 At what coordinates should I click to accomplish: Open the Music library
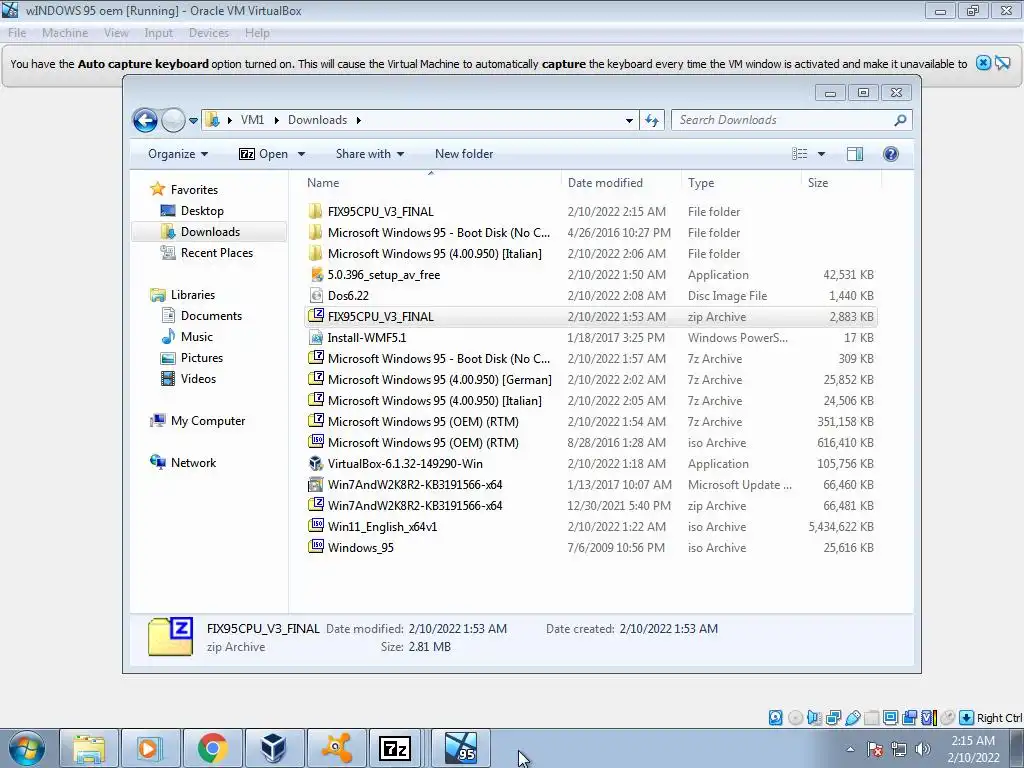tap(197, 337)
